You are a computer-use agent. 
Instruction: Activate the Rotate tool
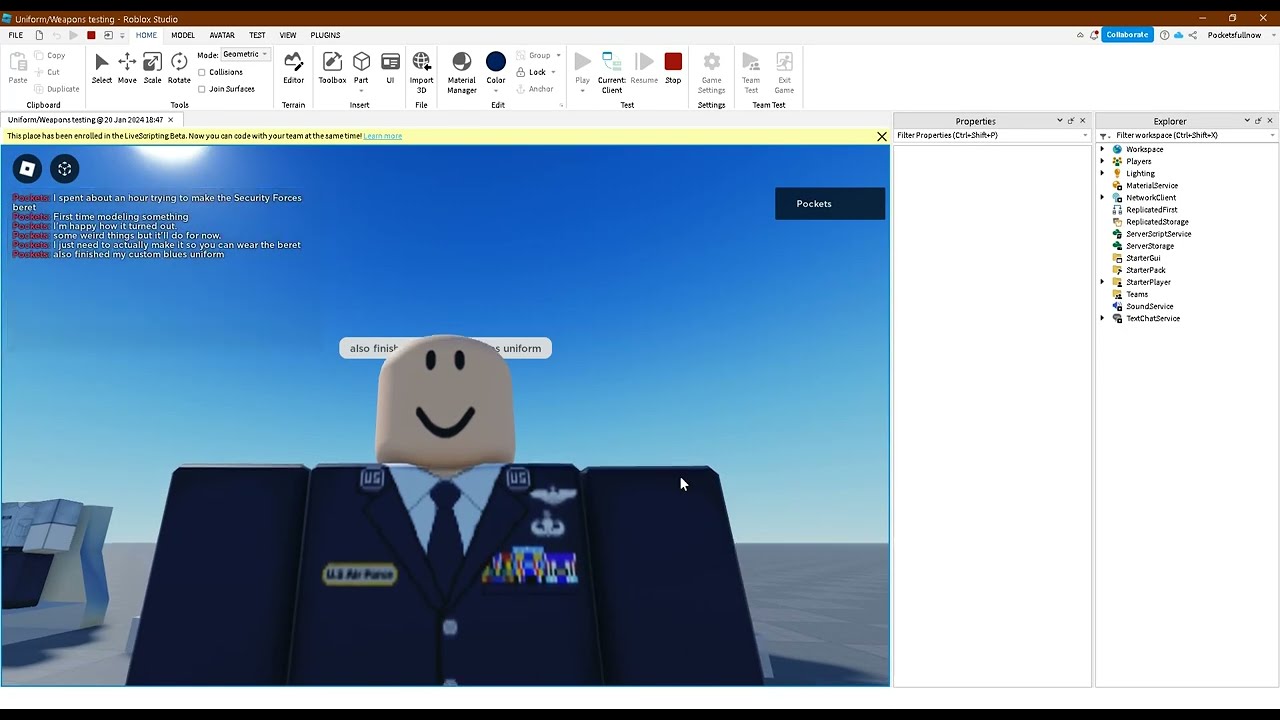coord(179,68)
